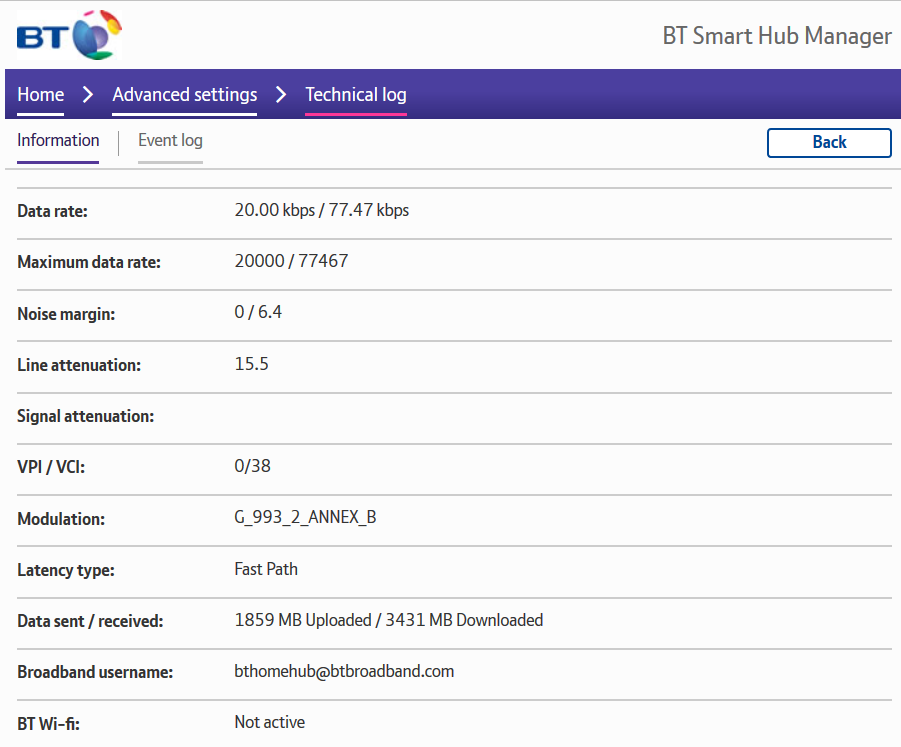901x747 pixels.
Task: Click VPI / VCI label
Action: click(x=51, y=467)
